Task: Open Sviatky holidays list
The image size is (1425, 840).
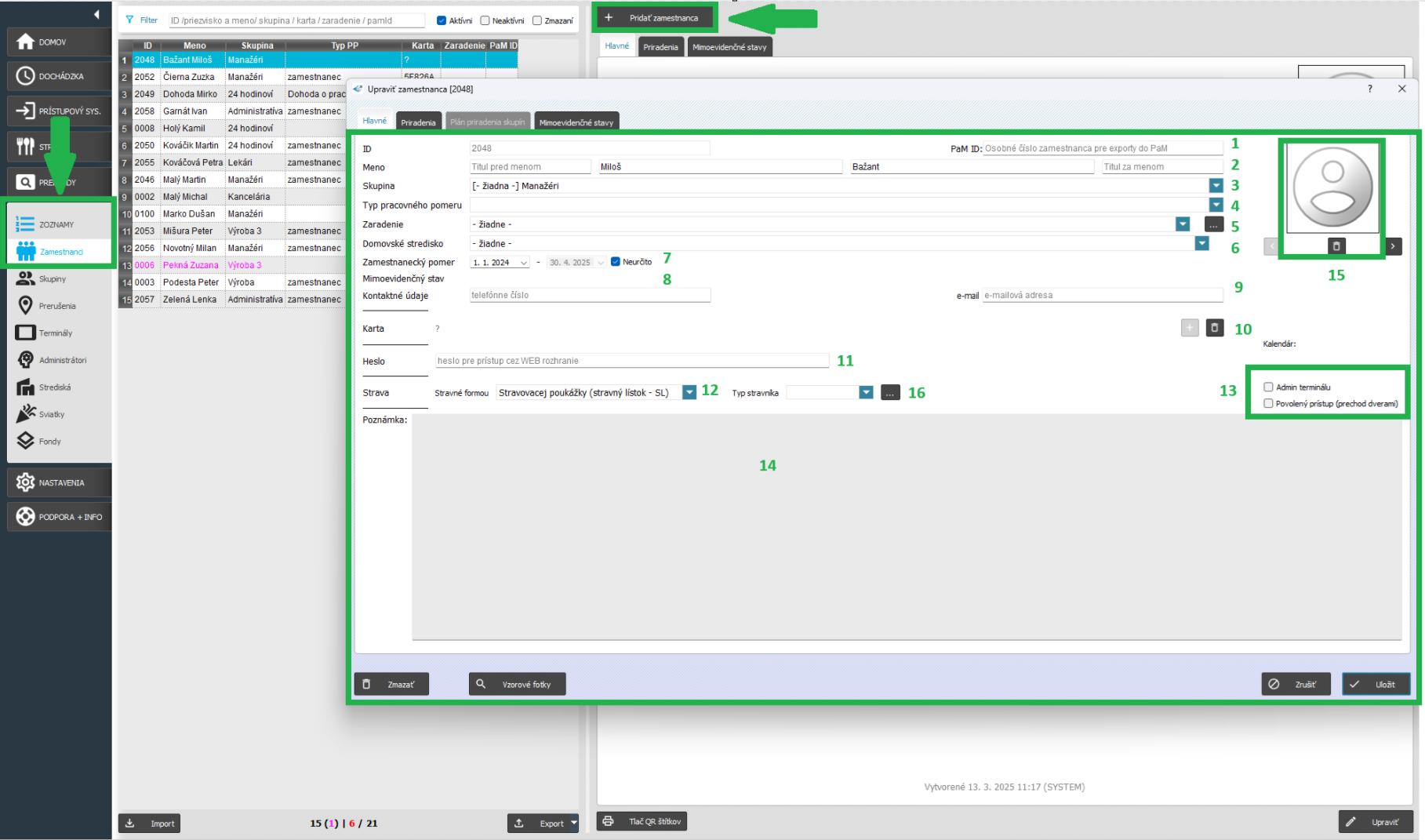Action: pos(52,414)
